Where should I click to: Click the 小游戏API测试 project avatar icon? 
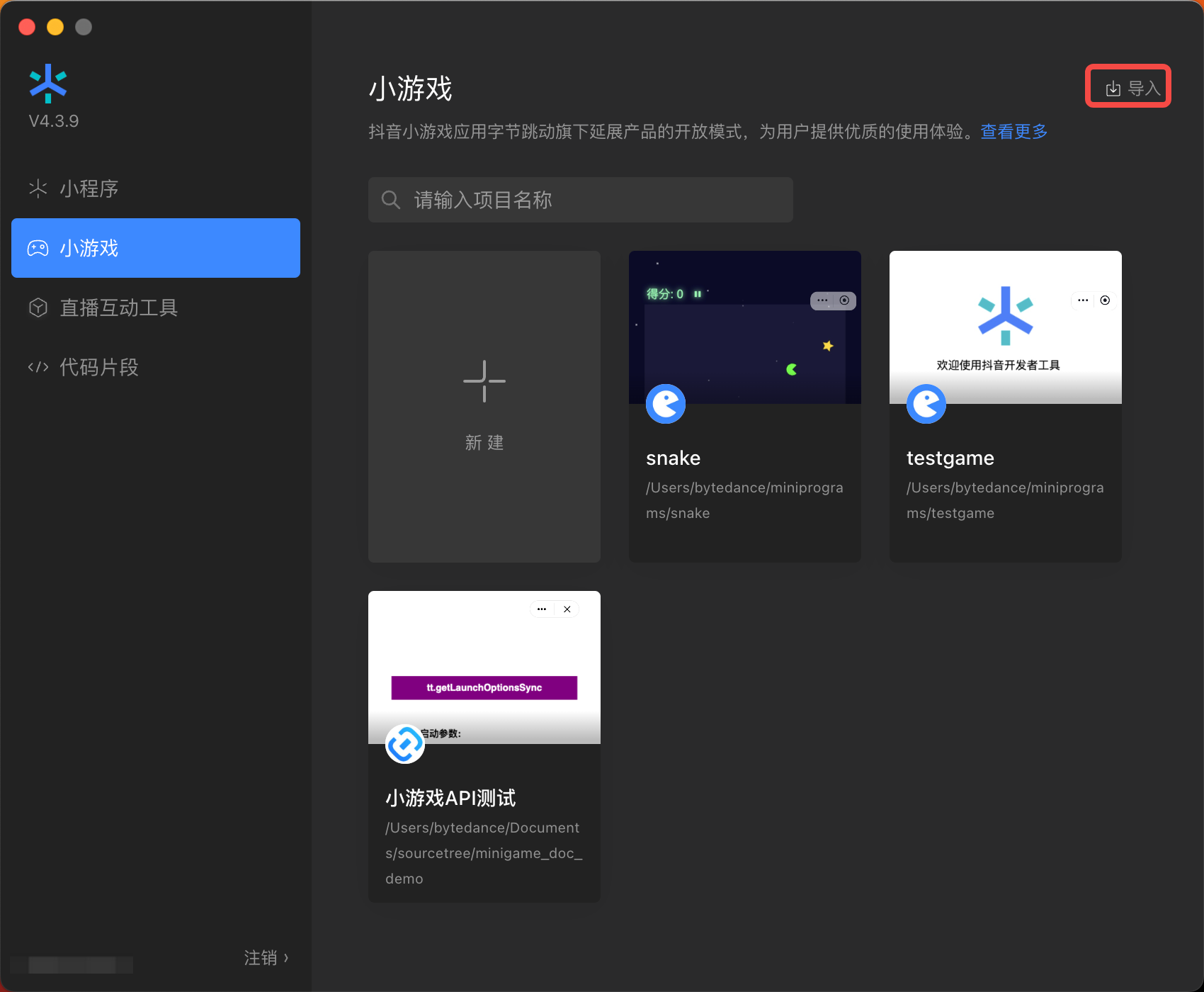405,744
